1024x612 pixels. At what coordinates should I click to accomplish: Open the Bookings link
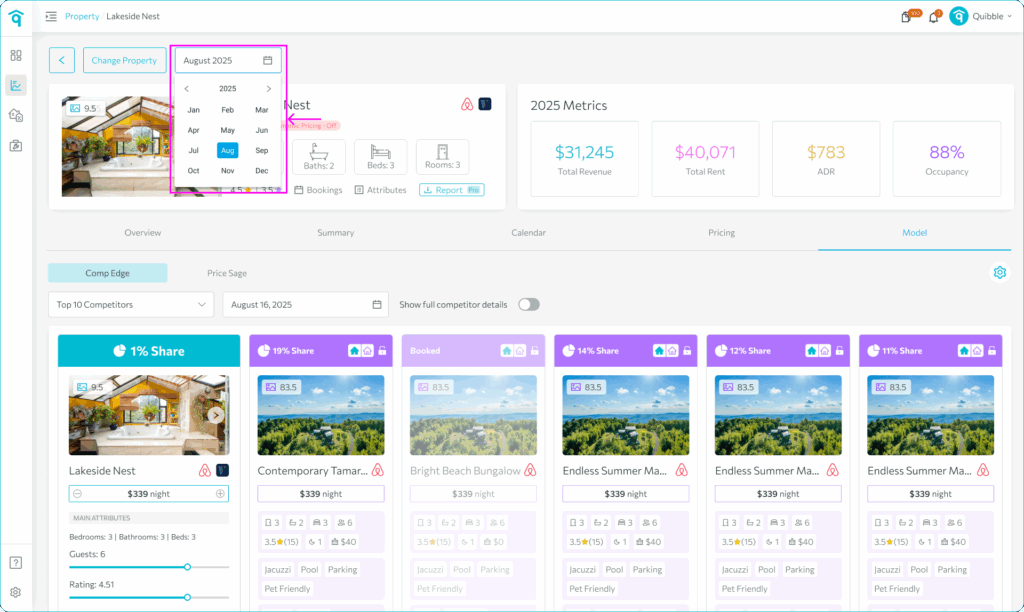coord(318,190)
